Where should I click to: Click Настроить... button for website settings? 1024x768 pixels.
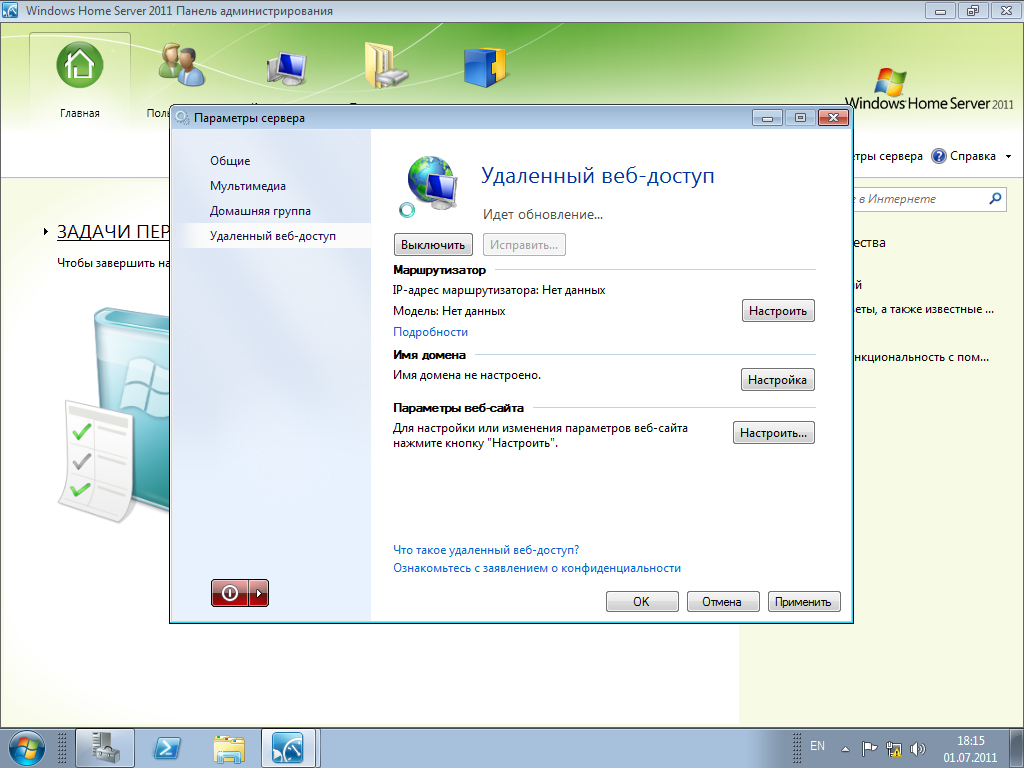773,433
